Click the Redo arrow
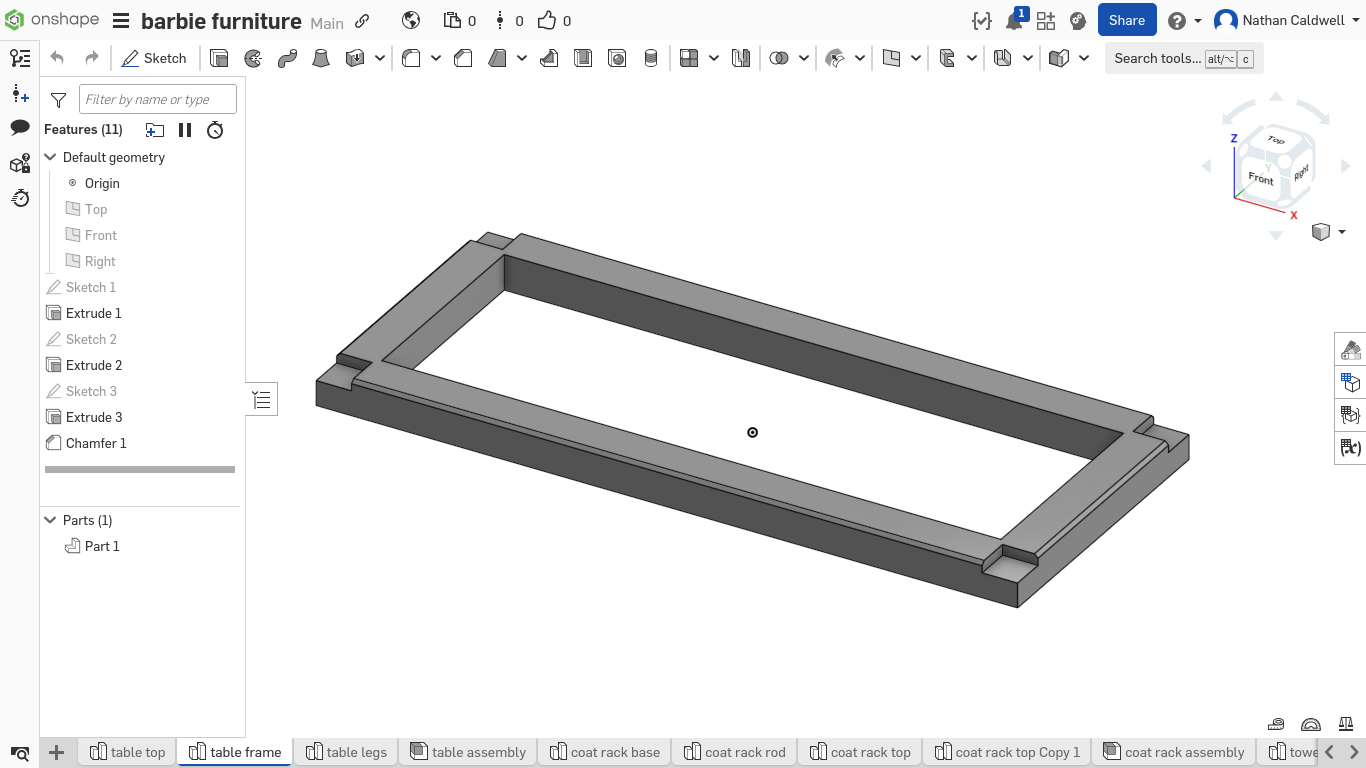1366x768 pixels. (x=91, y=59)
